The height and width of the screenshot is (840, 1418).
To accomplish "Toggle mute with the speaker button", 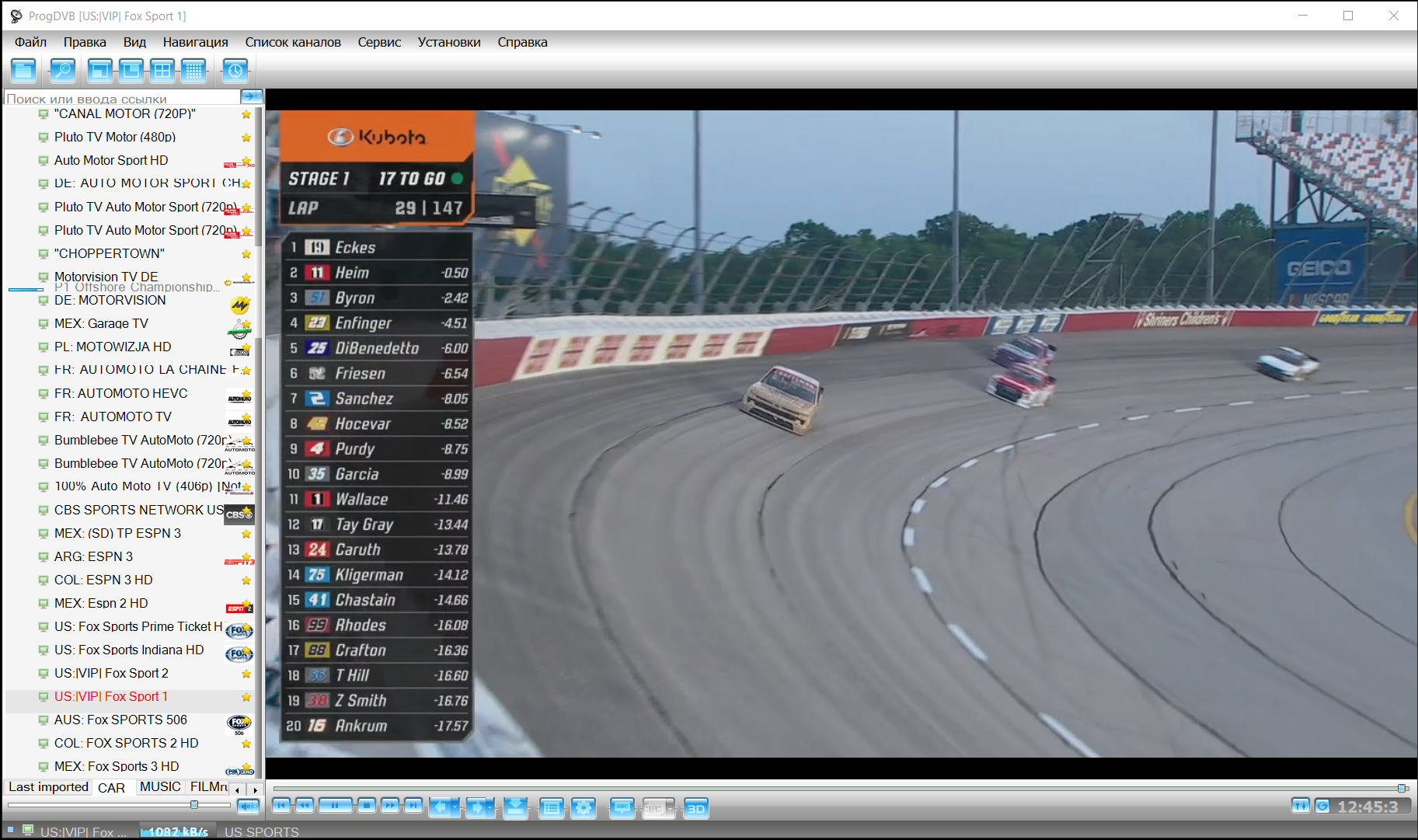I will click(x=248, y=807).
